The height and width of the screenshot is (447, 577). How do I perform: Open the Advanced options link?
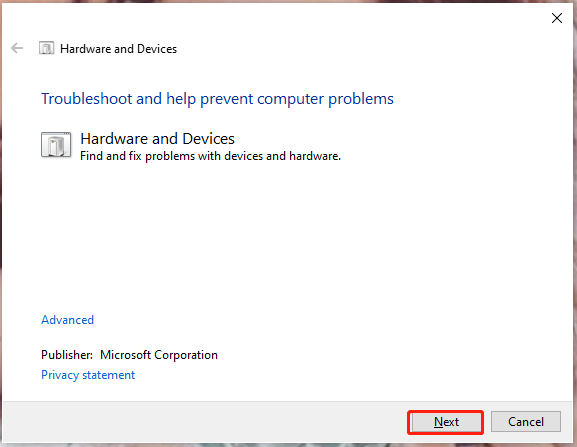[x=67, y=320]
